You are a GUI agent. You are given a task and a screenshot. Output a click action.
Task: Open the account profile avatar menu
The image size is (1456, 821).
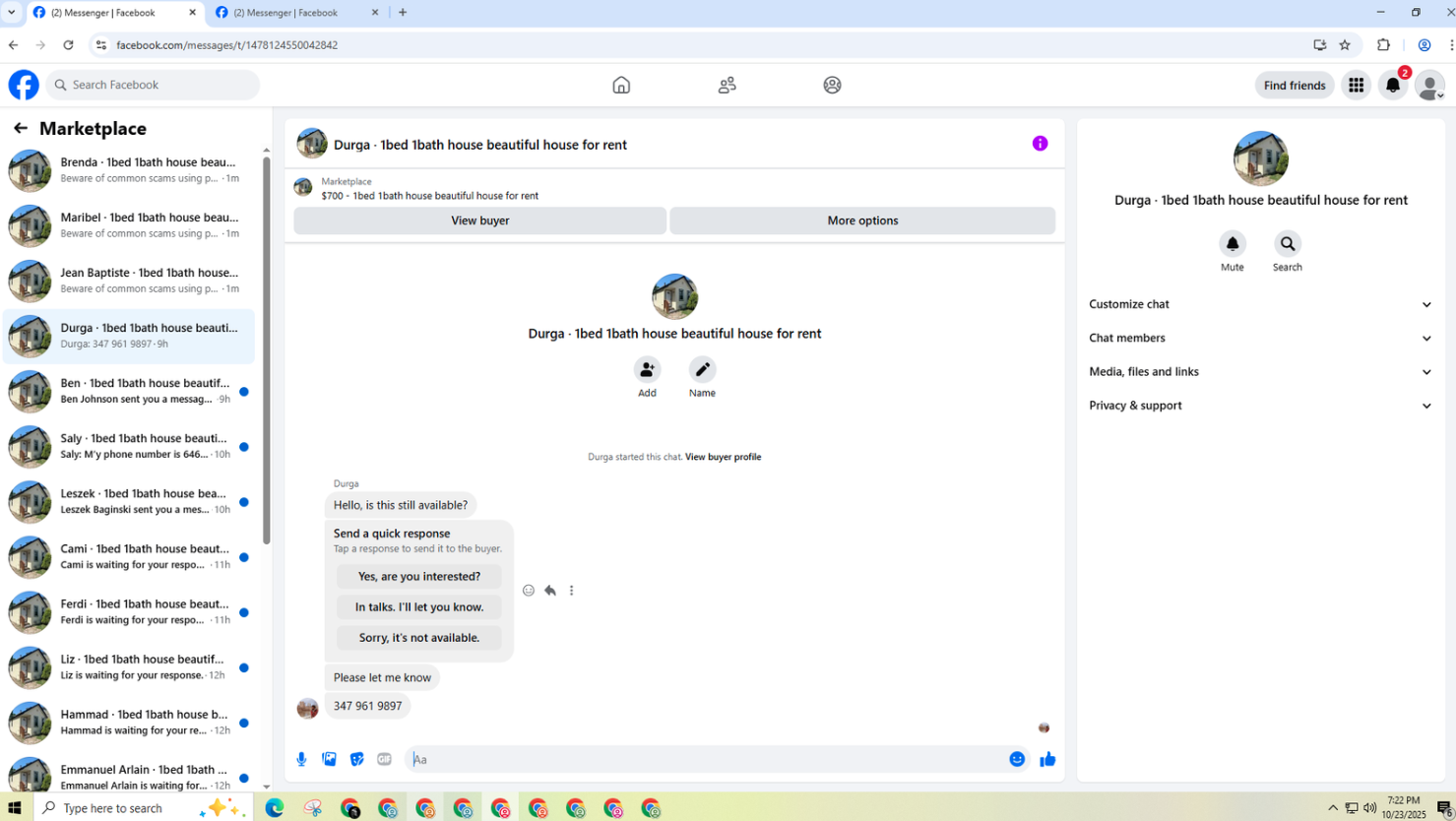click(x=1429, y=86)
